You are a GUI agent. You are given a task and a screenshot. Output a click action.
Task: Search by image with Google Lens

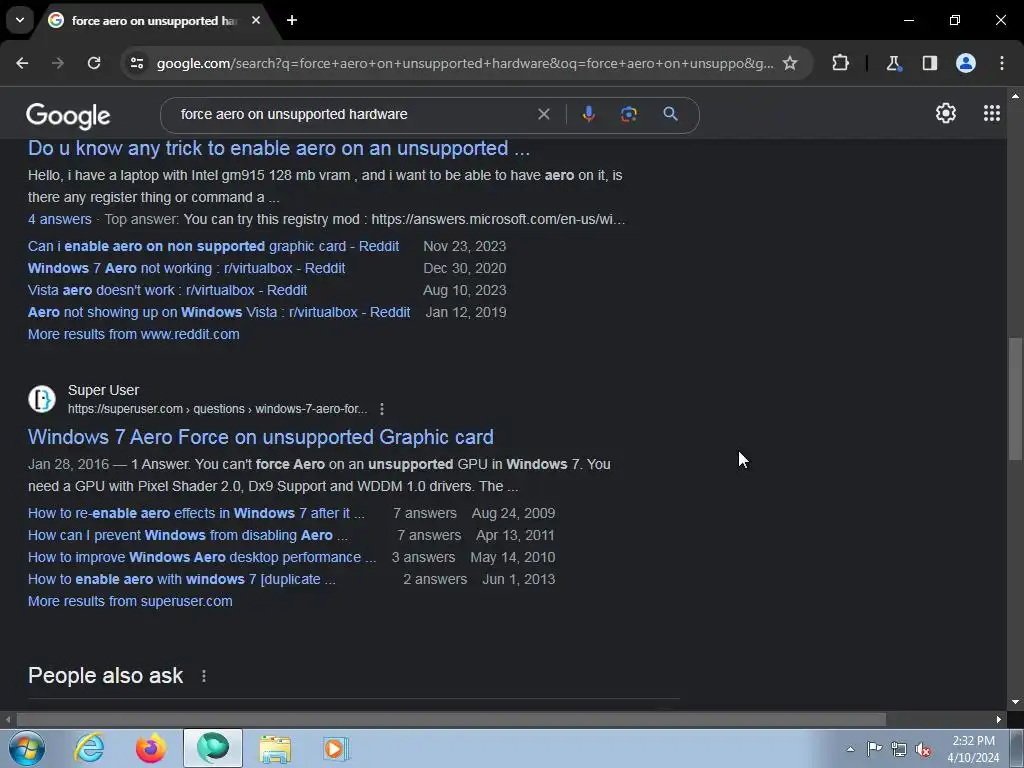point(628,114)
